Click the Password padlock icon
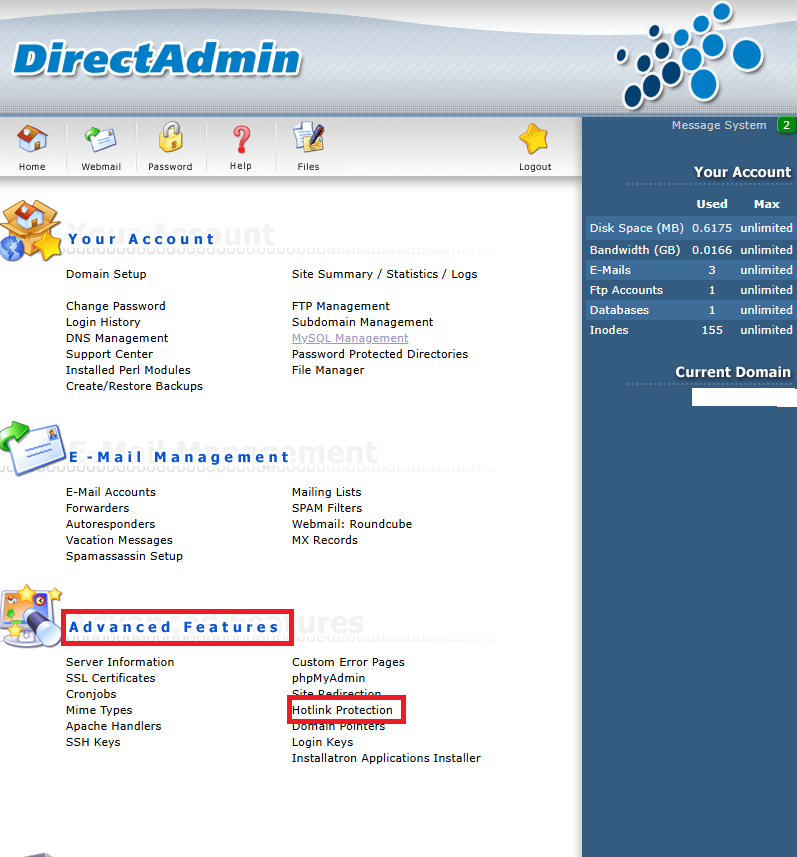Image resolution: width=797 pixels, height=857 pixels. coord(171,137)
